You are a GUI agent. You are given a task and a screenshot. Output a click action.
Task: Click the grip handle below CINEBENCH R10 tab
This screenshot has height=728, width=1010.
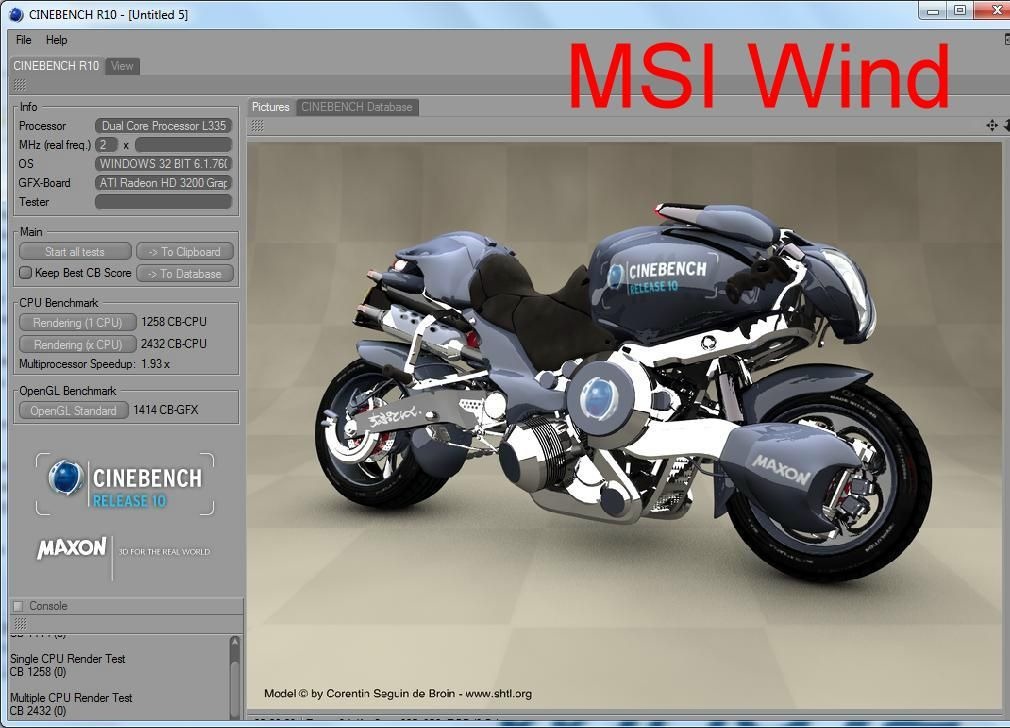(20, 86)
